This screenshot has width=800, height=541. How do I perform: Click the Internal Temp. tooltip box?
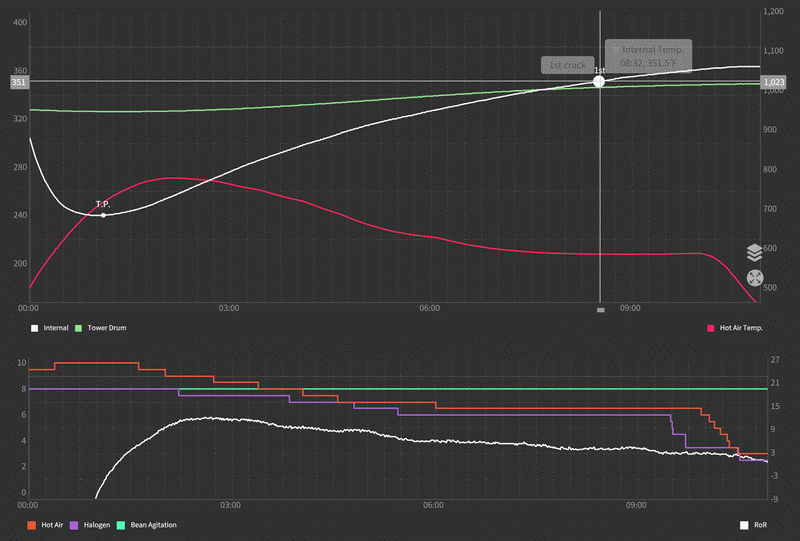click(648, 56)
